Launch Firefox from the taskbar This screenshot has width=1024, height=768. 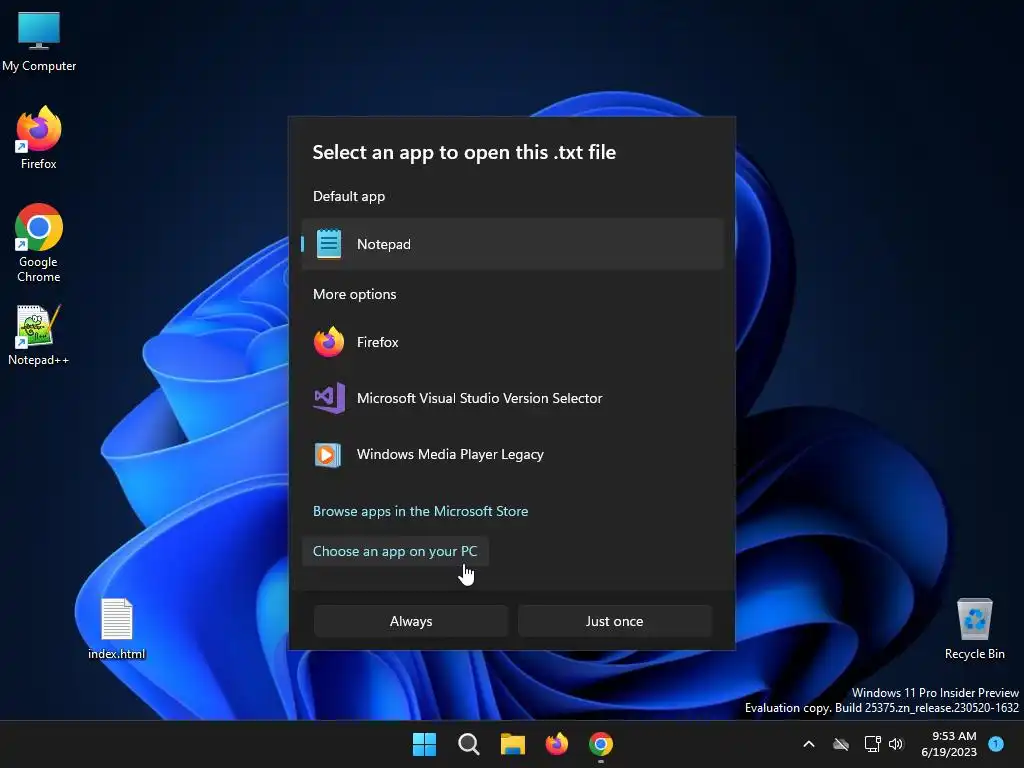tap(557, 744)
